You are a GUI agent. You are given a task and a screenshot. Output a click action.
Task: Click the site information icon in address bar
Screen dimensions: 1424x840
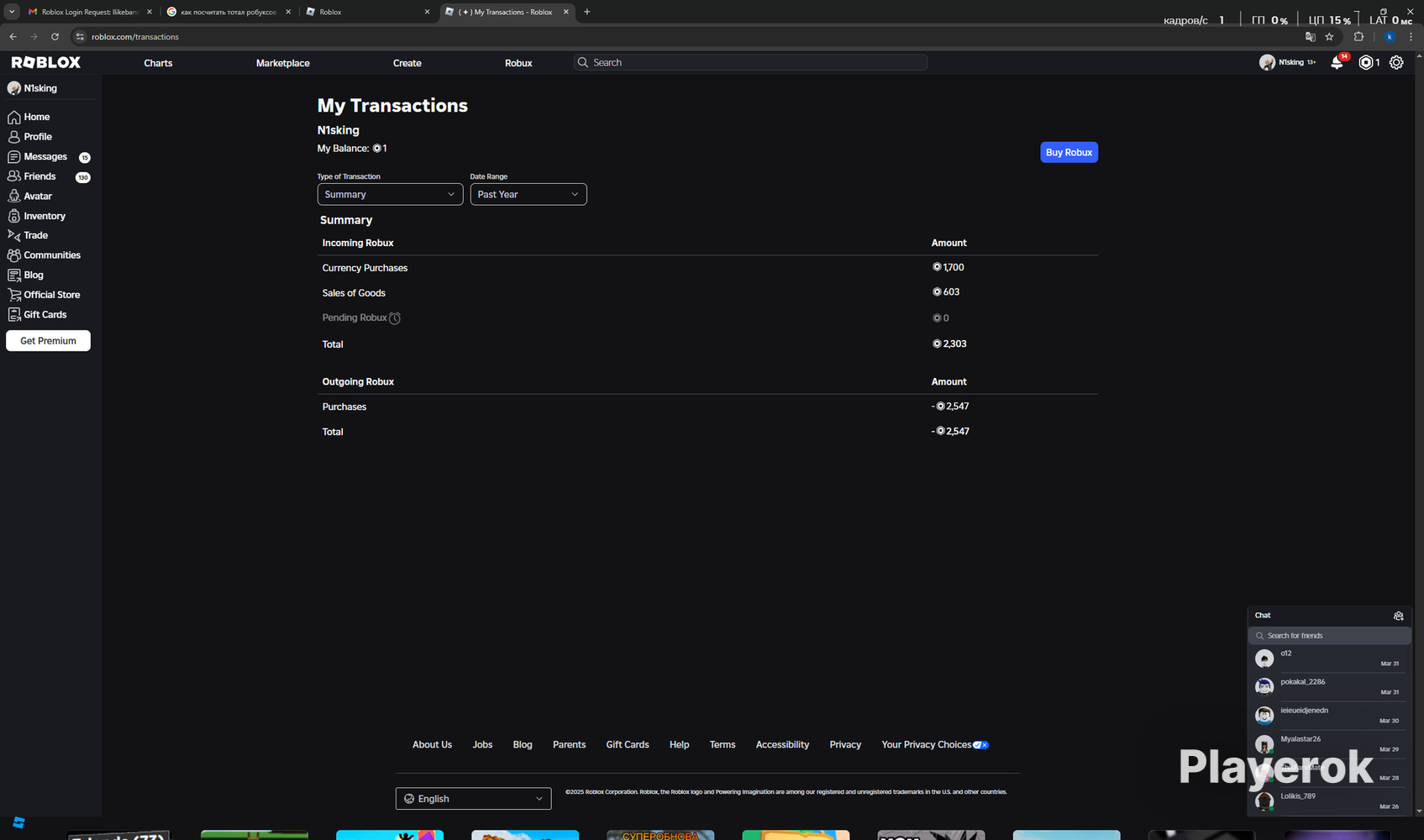point(80,37)
